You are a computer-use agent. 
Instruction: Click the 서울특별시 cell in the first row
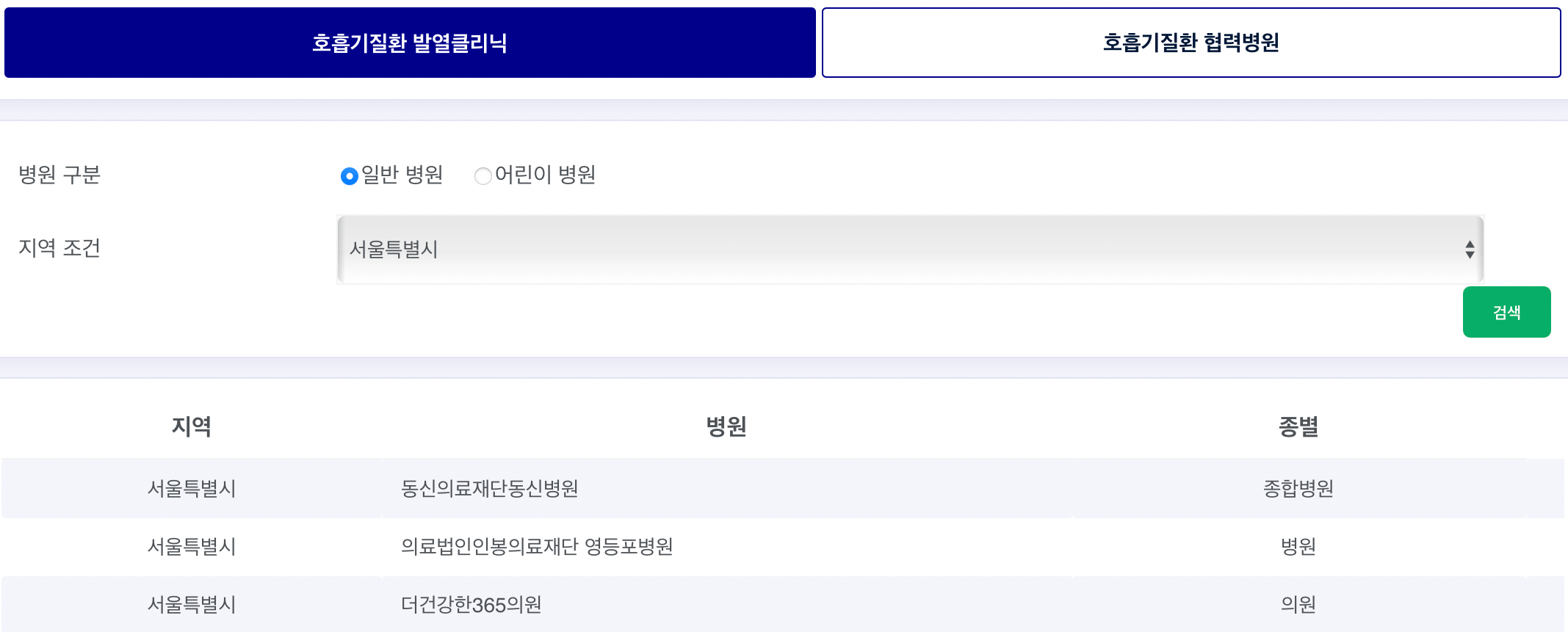(x=192, y=487)
